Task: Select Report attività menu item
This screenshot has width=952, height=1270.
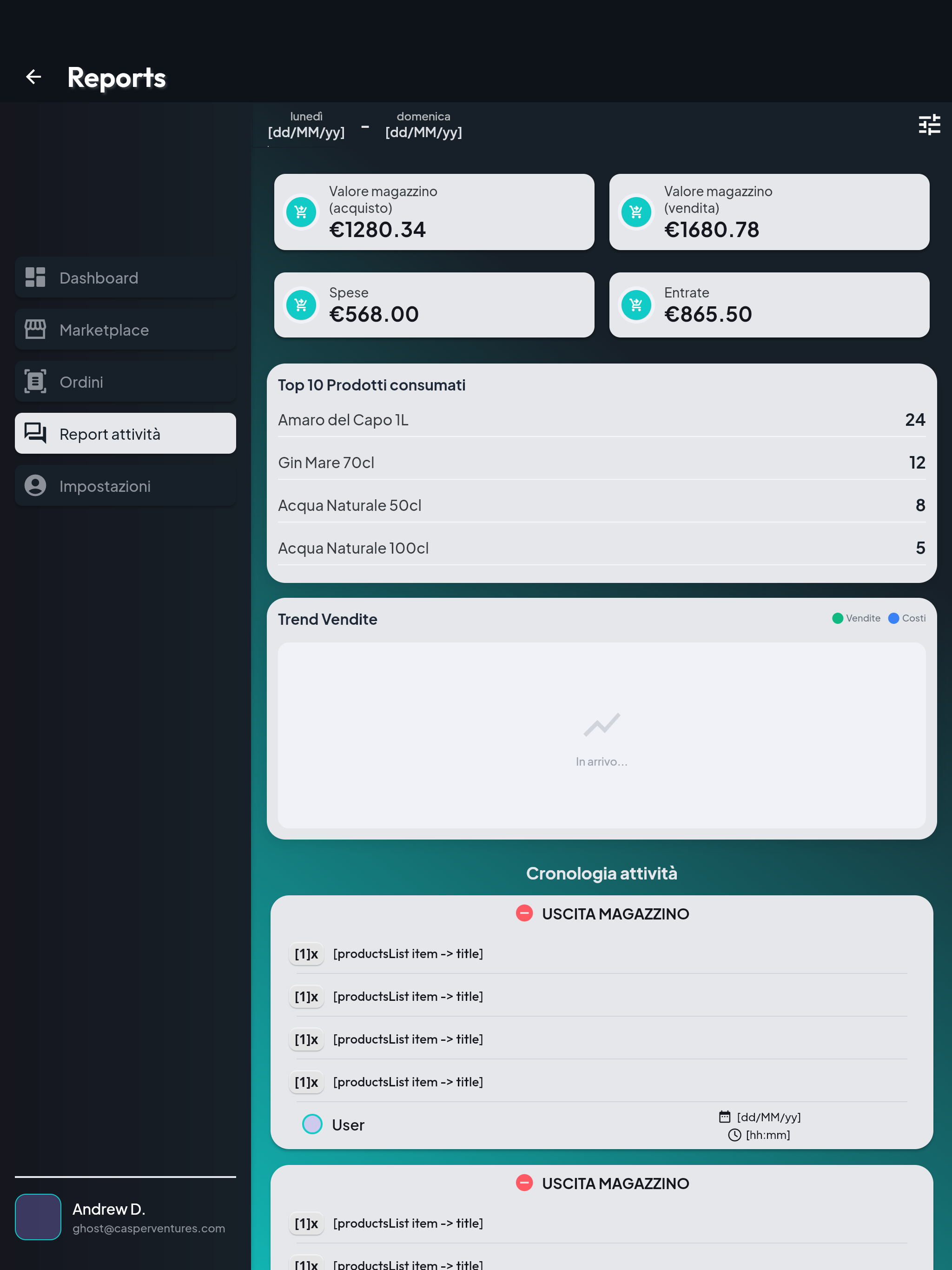Action: 125,433
